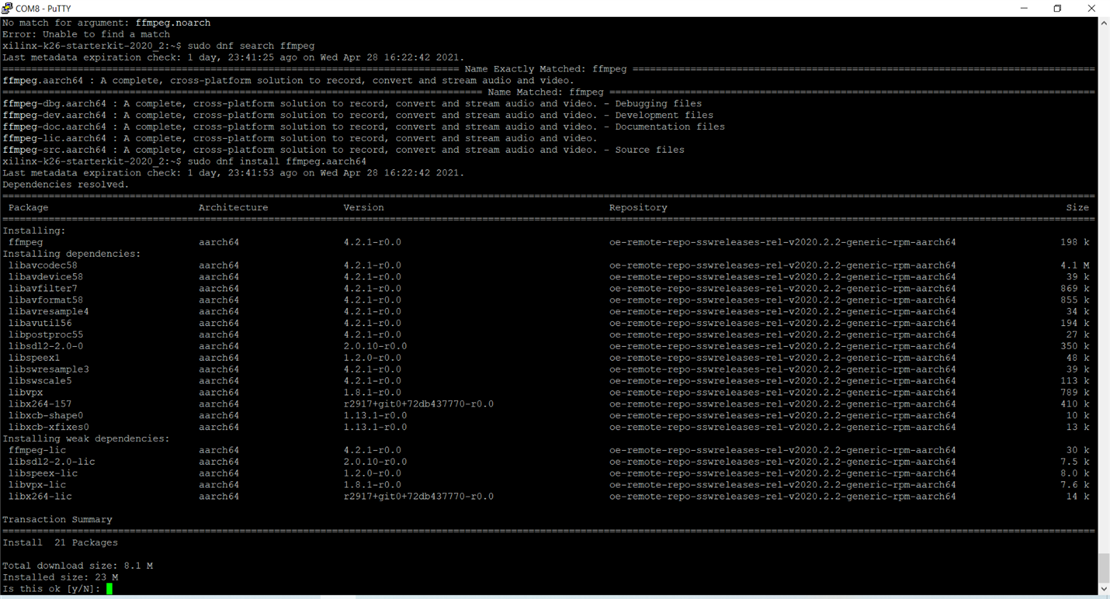Click the 'libavfilter7' package name
The width and height of the screenshot is (1110, 599).
point(43,288)
